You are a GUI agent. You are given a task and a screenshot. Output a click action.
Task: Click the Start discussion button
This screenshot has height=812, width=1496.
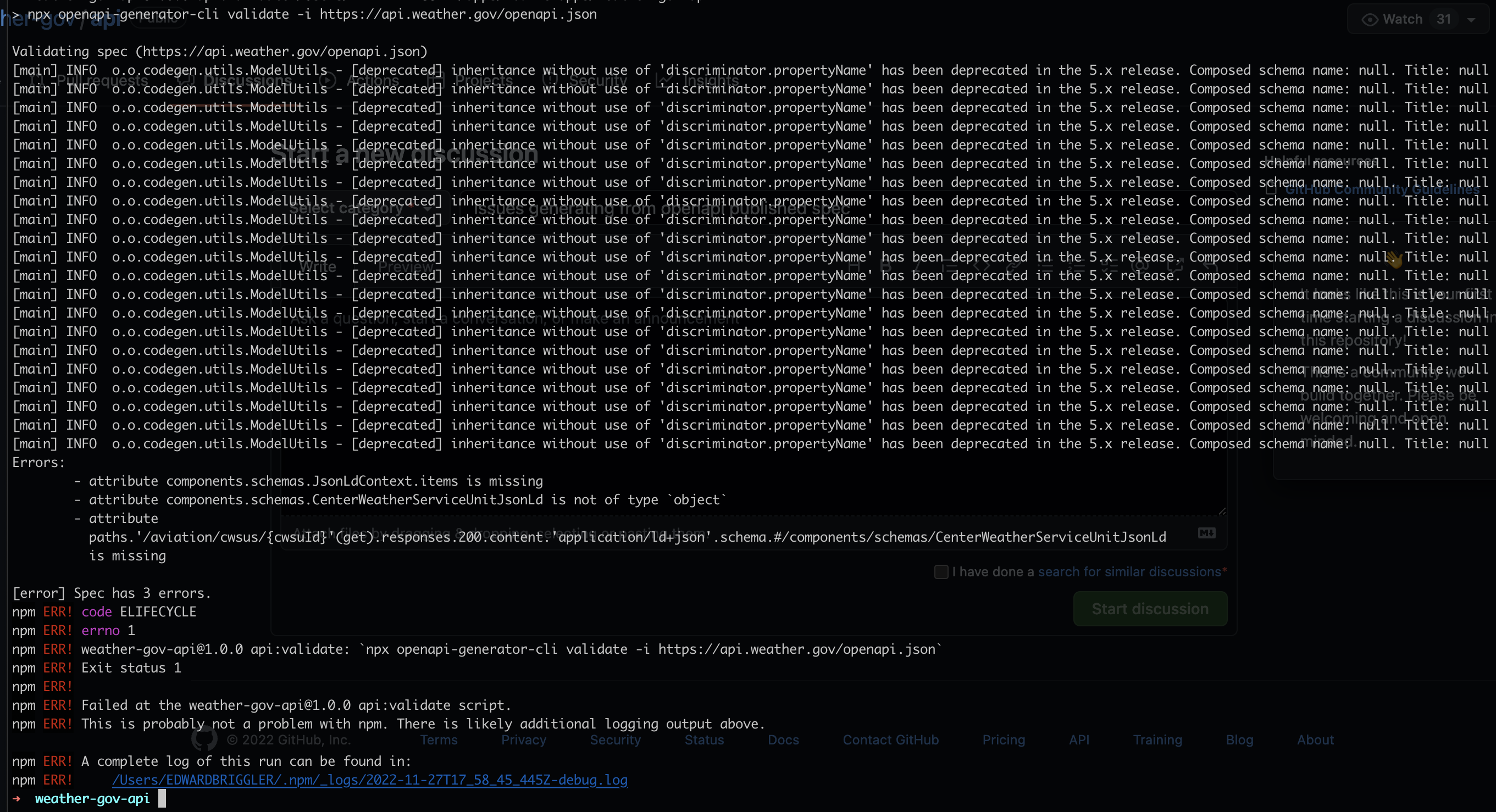[1150, 609]
